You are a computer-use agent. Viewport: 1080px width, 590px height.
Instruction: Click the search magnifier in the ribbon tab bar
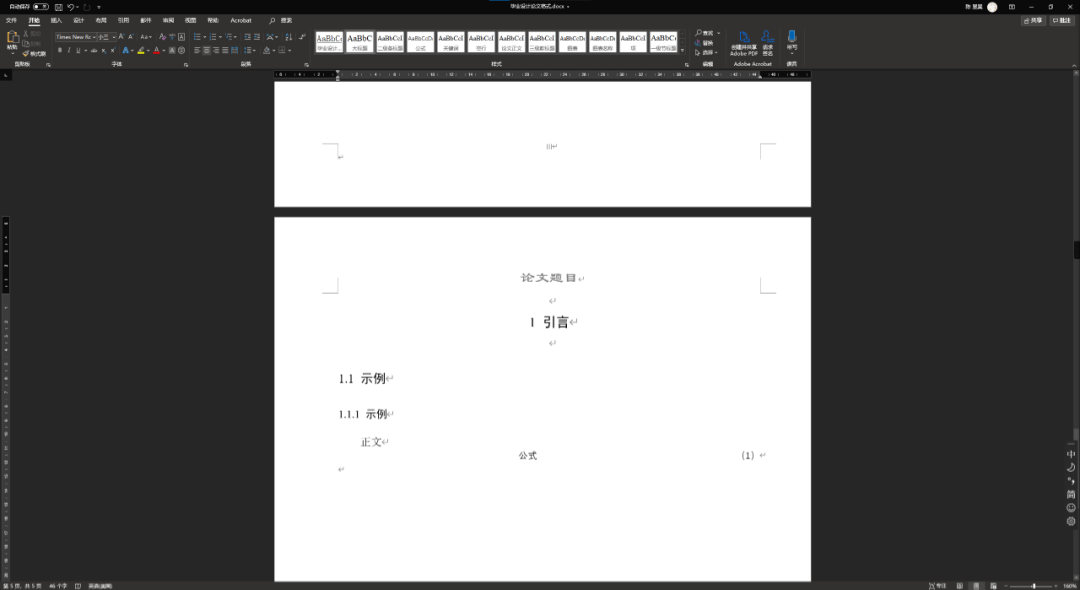pyautogui.click(x=273, y=21)
